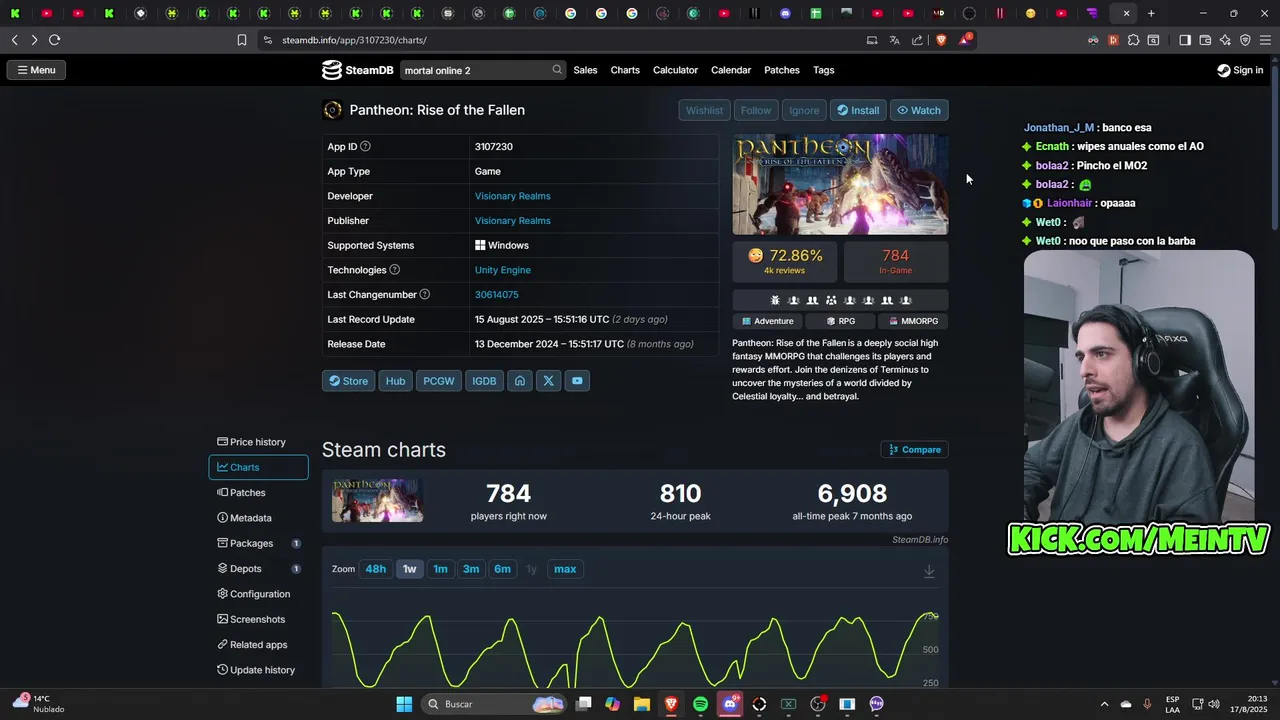Set chart zoom to 1m
The width and height of the screenshot is (1280, 720).
point(440,569)
